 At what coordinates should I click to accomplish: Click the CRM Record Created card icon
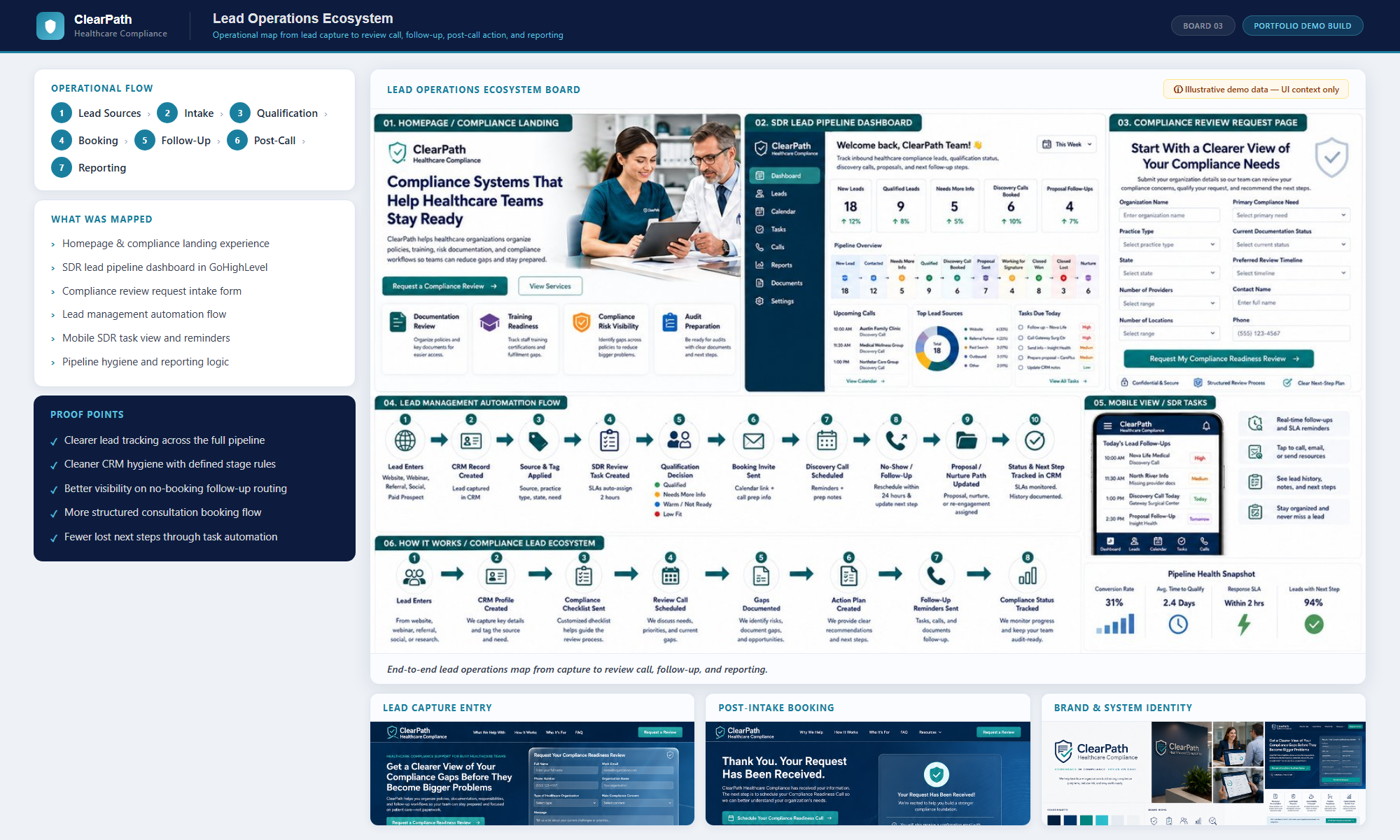click(x=471, y=440)
